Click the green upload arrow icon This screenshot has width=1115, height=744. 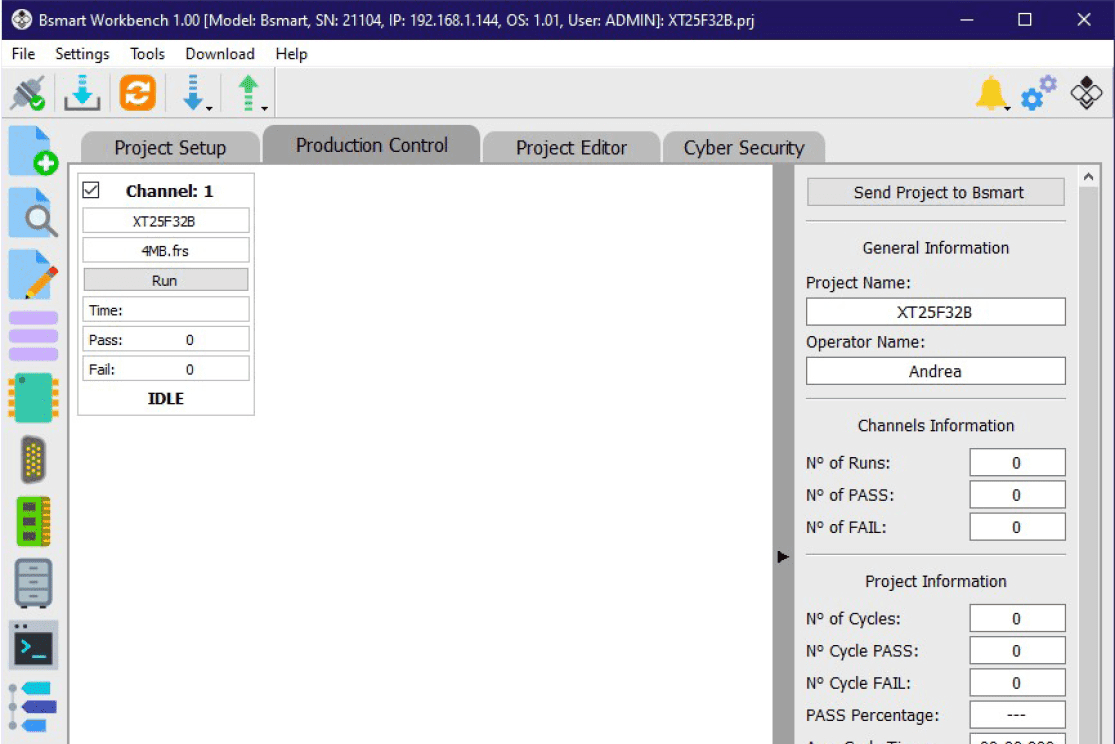tap(247, 92)
